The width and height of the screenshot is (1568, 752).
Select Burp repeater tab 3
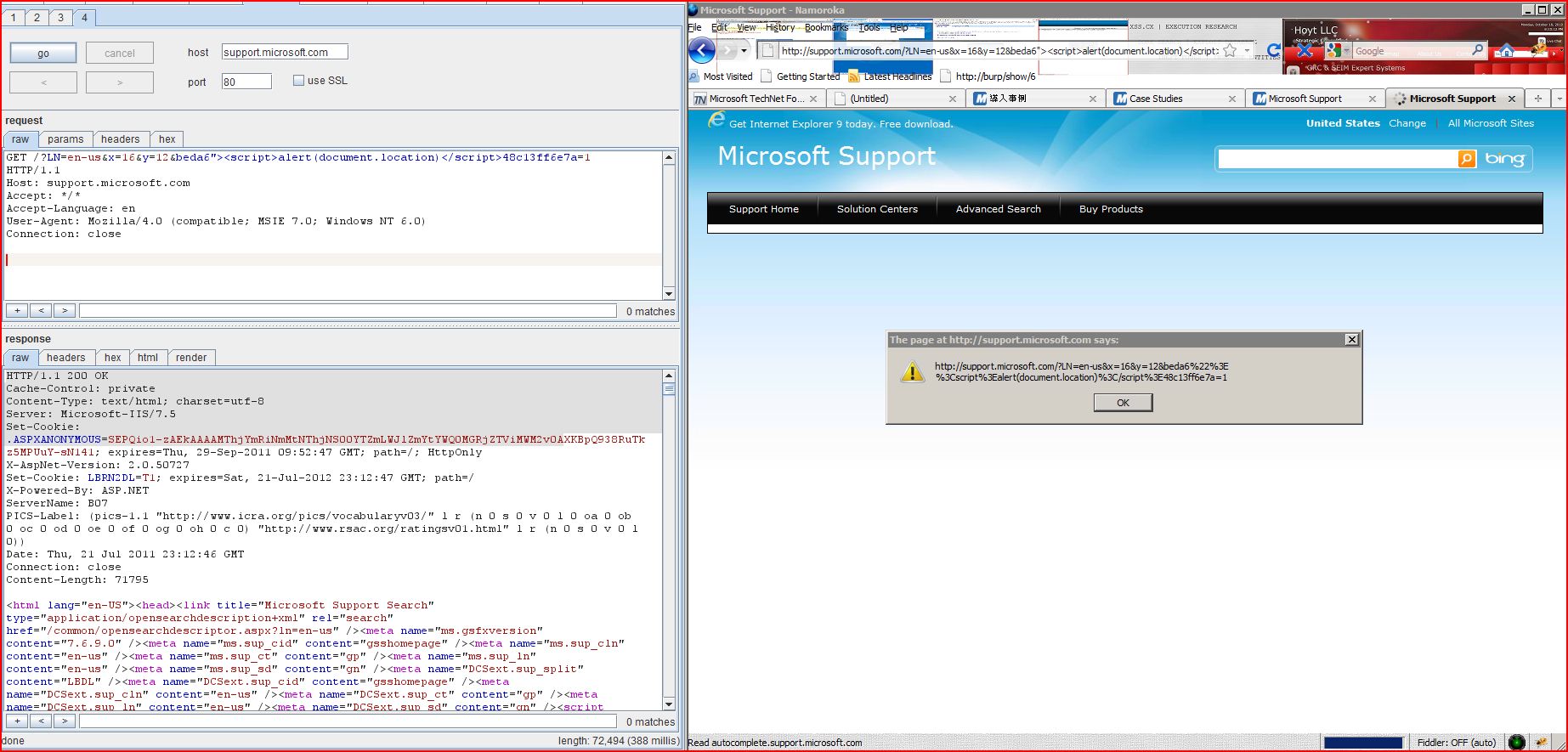[x=60, y=17]
